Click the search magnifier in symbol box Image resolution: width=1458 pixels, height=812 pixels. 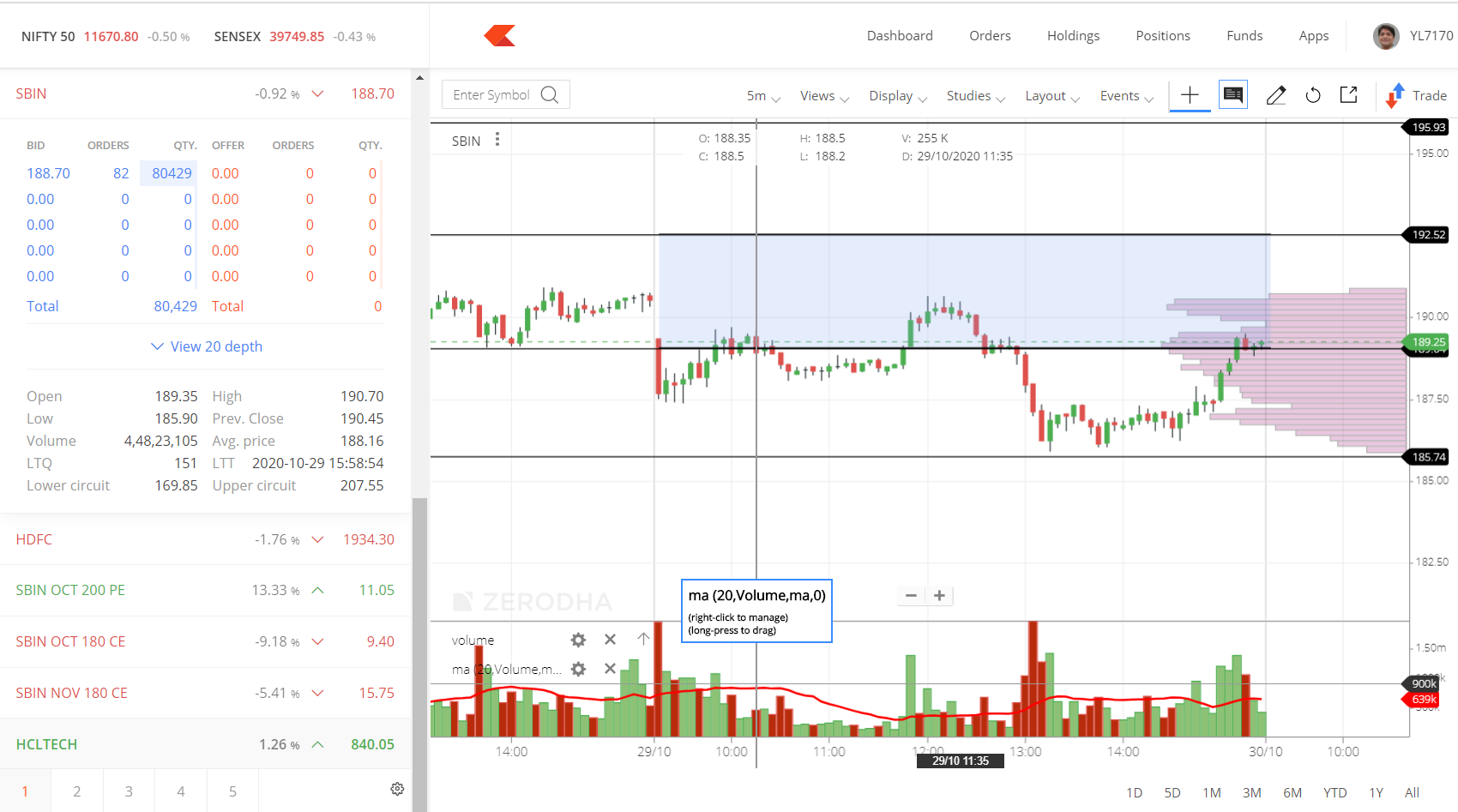click(550, 94)
